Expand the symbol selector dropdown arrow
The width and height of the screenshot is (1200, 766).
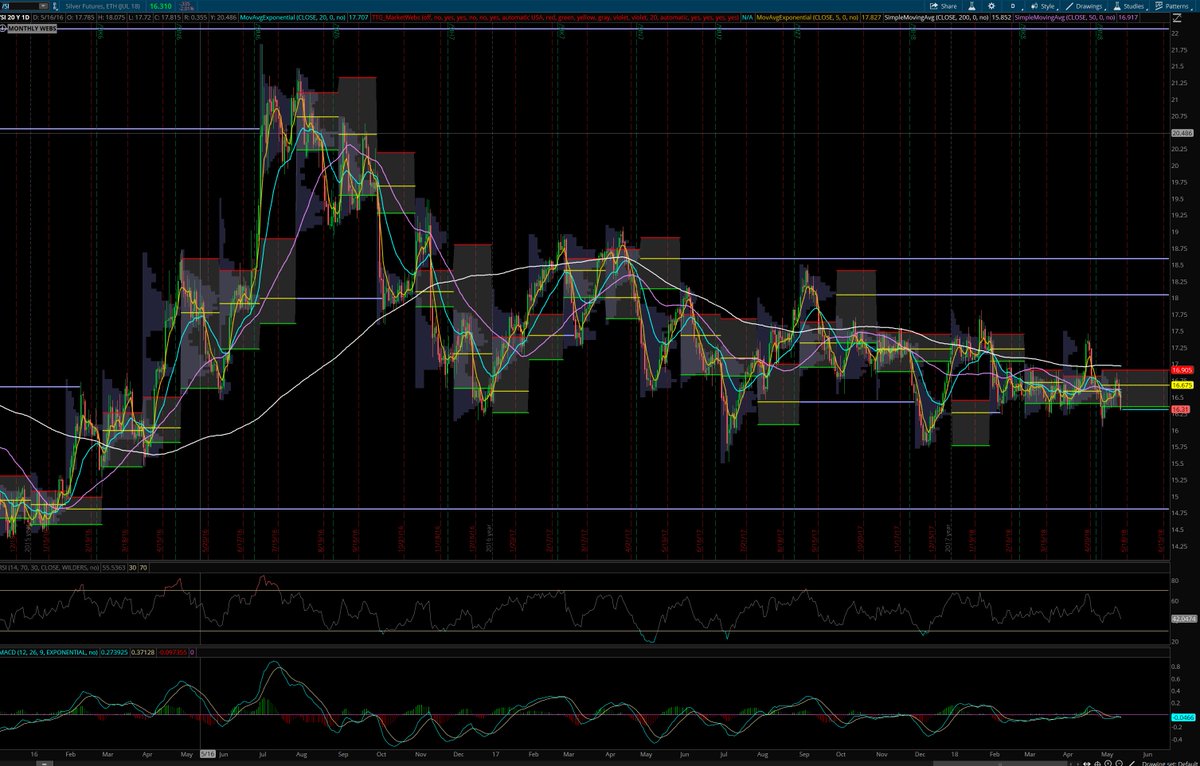point(44,6)
